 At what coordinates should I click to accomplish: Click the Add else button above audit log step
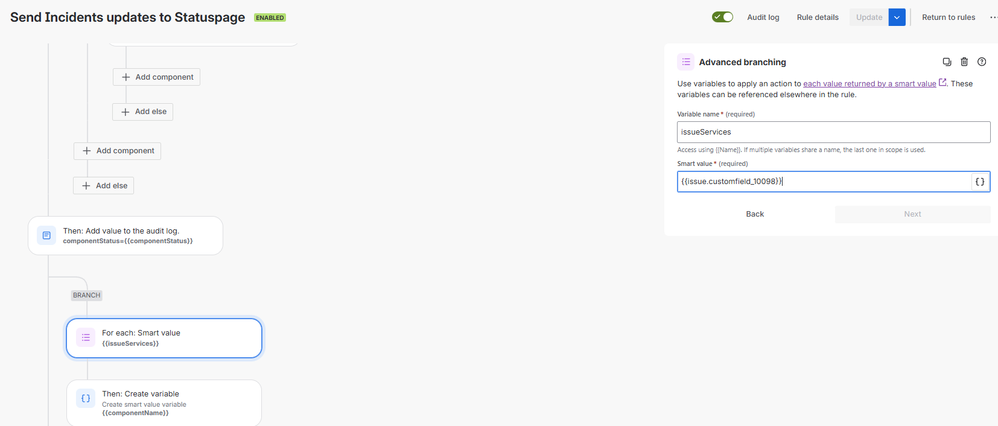tap(104, 186)
